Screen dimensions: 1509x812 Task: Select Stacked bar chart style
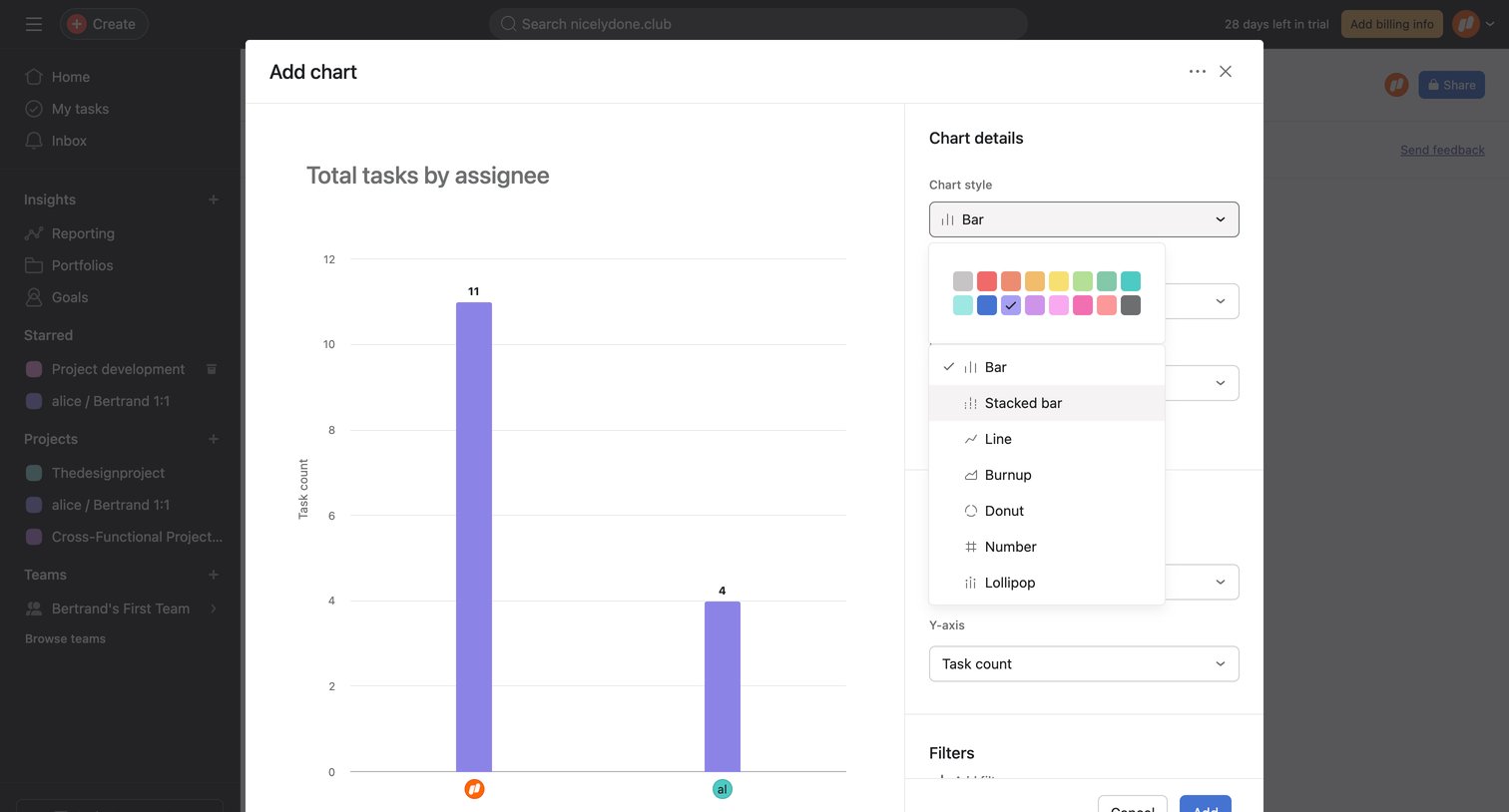(x=1047, y=403)
